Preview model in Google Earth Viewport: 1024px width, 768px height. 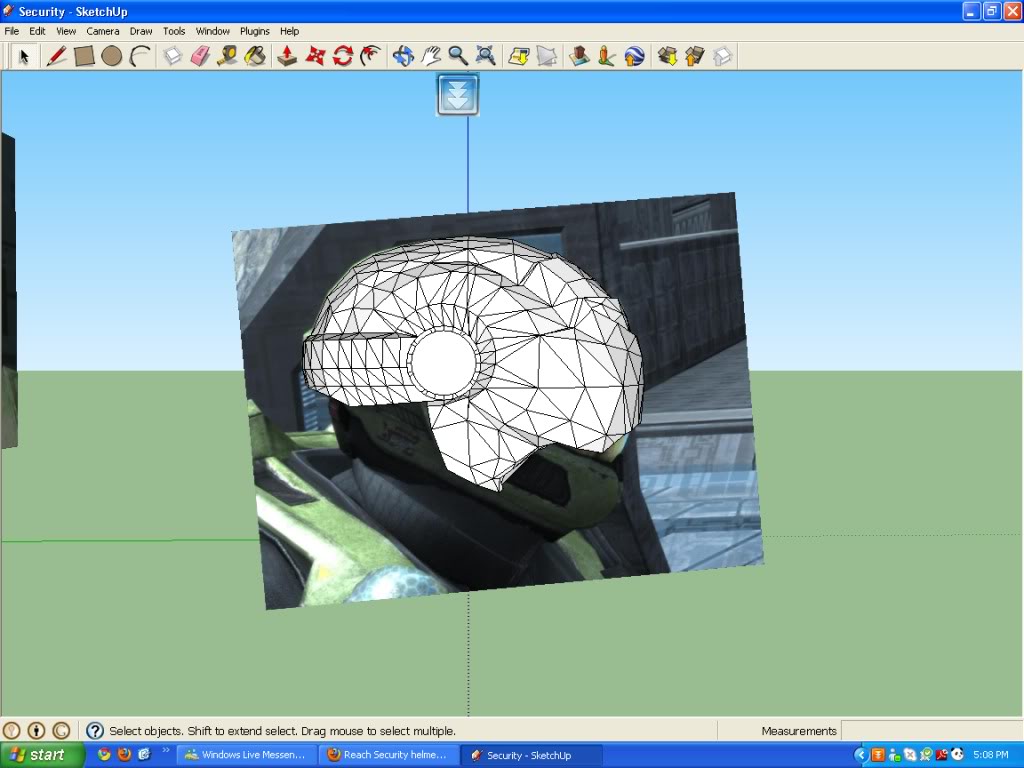coord(634,57)
